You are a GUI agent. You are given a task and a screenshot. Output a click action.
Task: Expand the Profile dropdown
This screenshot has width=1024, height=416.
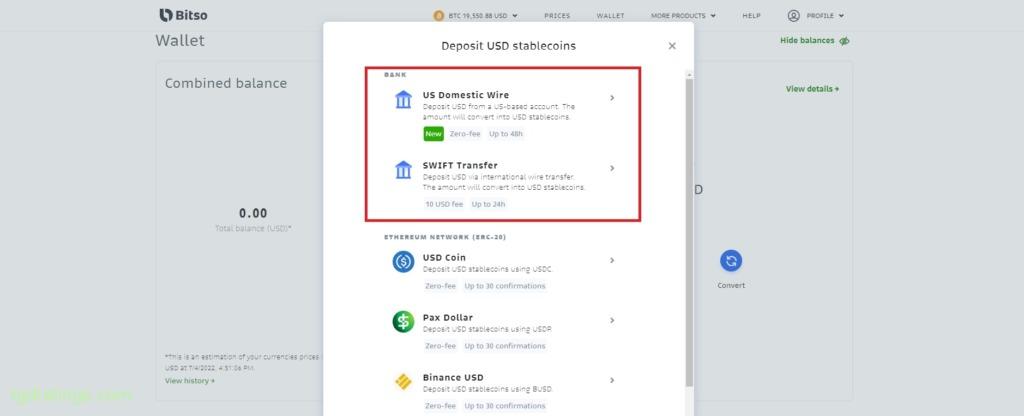pos(825,16)
